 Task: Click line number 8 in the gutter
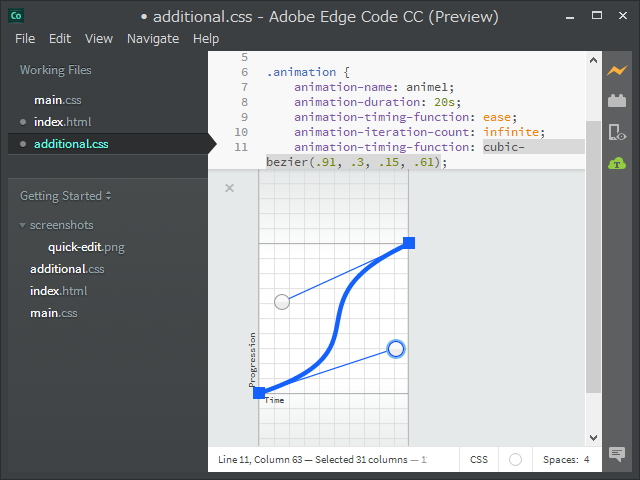[244, 102]
